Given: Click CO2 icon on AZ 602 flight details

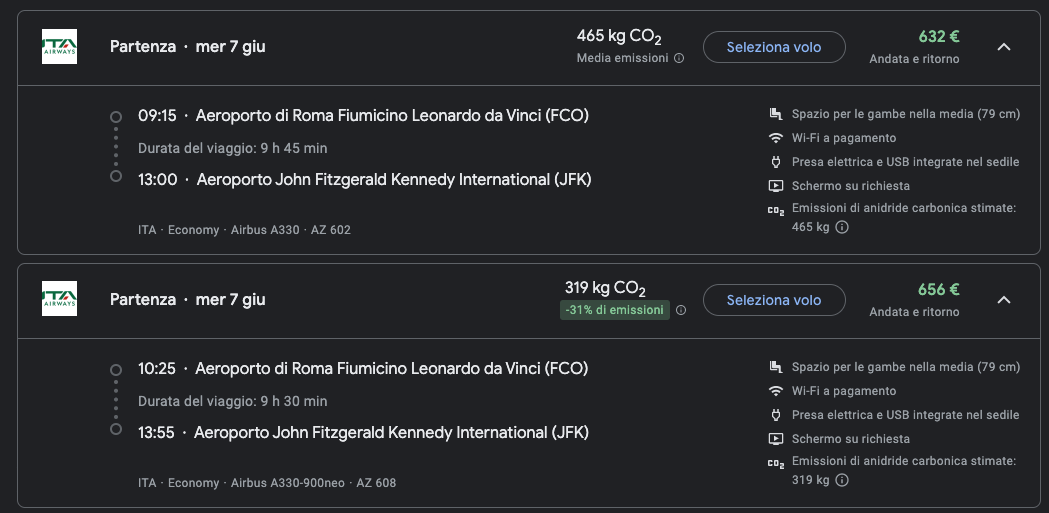Looking at the screenshot, I should pyautogui.click(x=775, y=211).
